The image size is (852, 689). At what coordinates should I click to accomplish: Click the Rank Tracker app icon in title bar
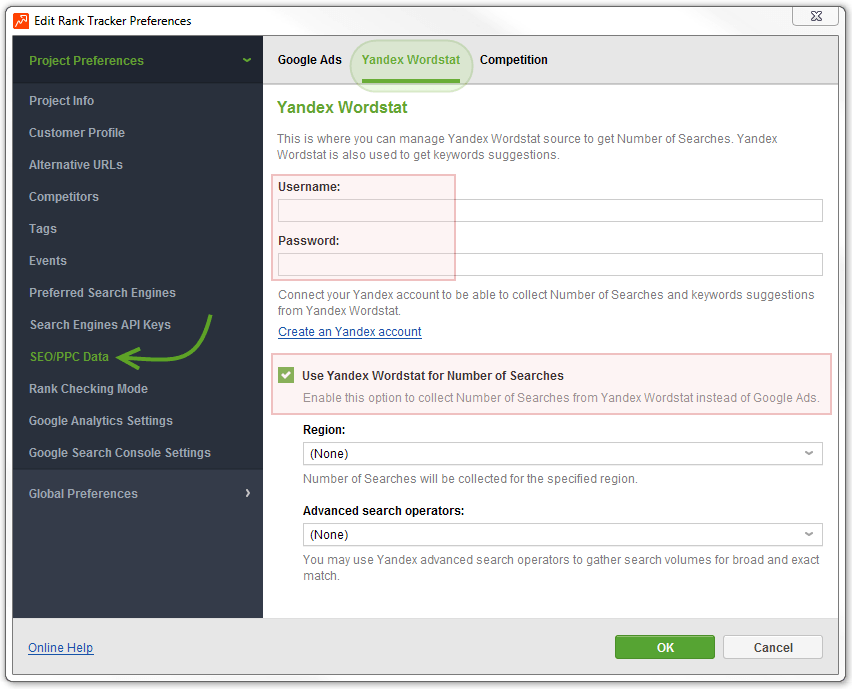pyautogui.click(x=21, y=21)
